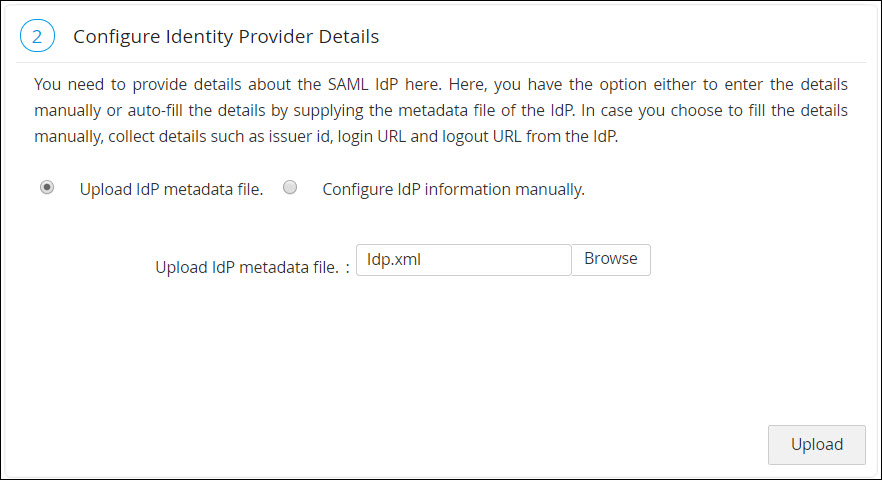882x480 pixels.
Task: Submit the metadata file using Upload
Action: (x=816, y=444)
